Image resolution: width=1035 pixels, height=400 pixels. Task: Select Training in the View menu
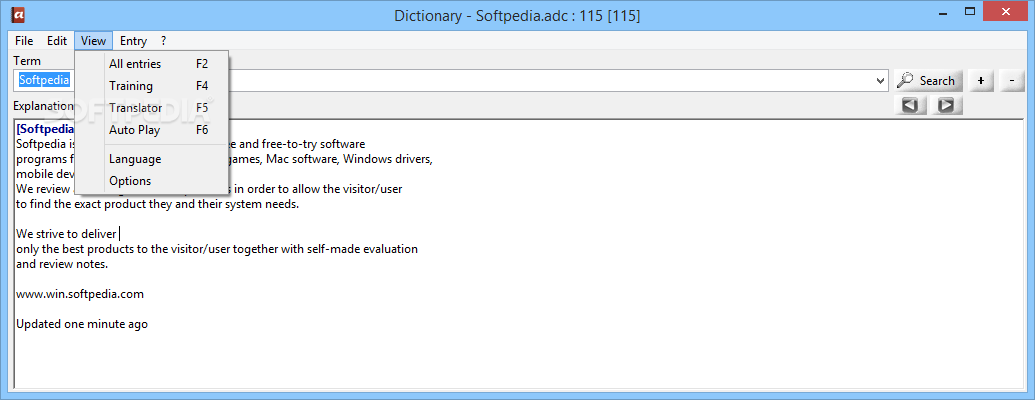[152, 86]
